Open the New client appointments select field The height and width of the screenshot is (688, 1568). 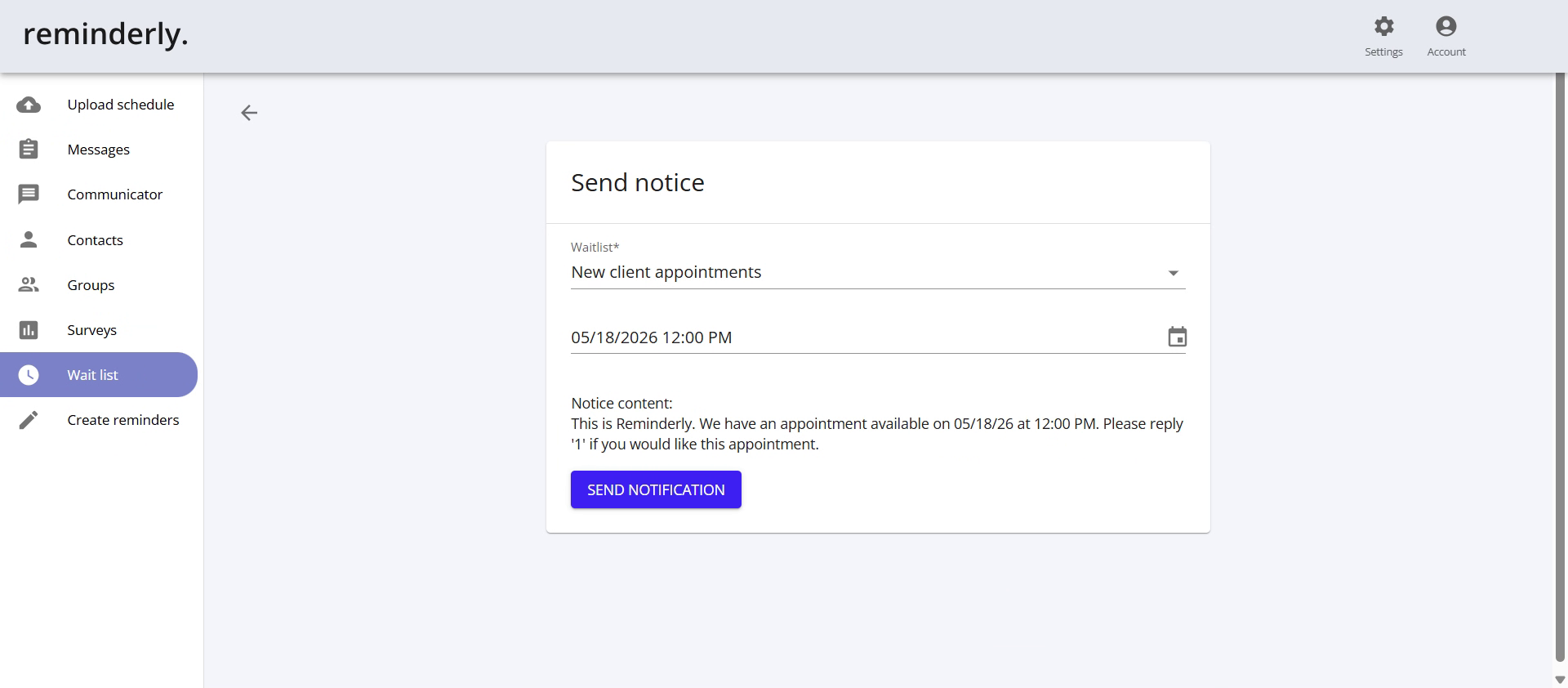click(878, 272)
